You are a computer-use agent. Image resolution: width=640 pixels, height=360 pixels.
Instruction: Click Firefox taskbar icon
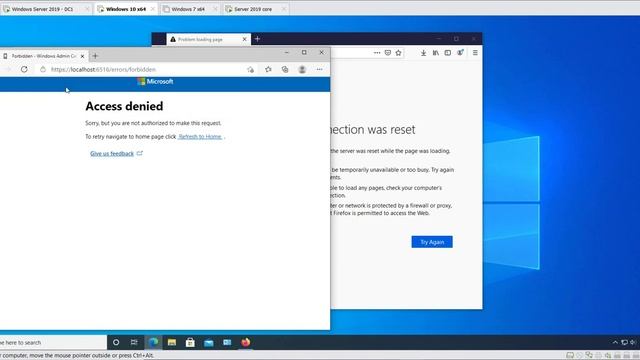point(246,342)
